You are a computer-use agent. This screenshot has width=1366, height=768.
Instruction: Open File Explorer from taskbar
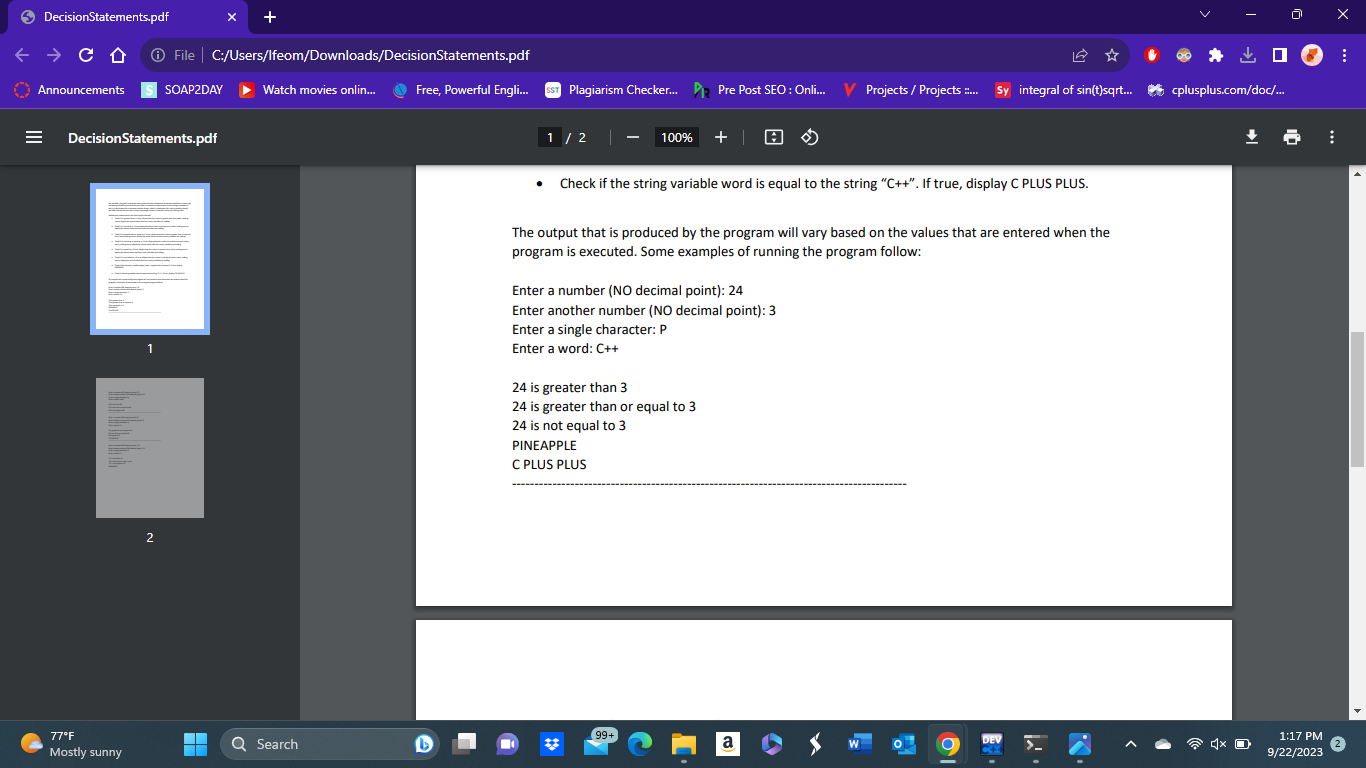tap(683, 744)
